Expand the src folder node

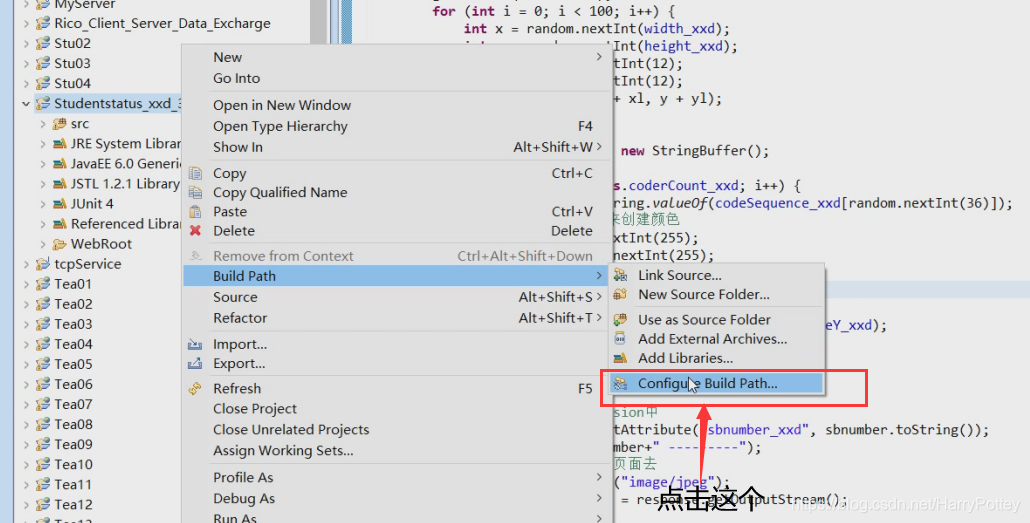coord(43,124)
